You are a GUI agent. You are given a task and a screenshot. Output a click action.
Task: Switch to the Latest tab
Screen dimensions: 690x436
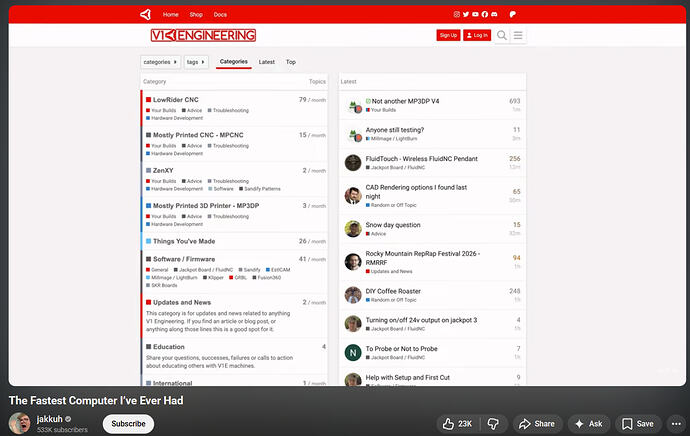[x=267, y=62]
